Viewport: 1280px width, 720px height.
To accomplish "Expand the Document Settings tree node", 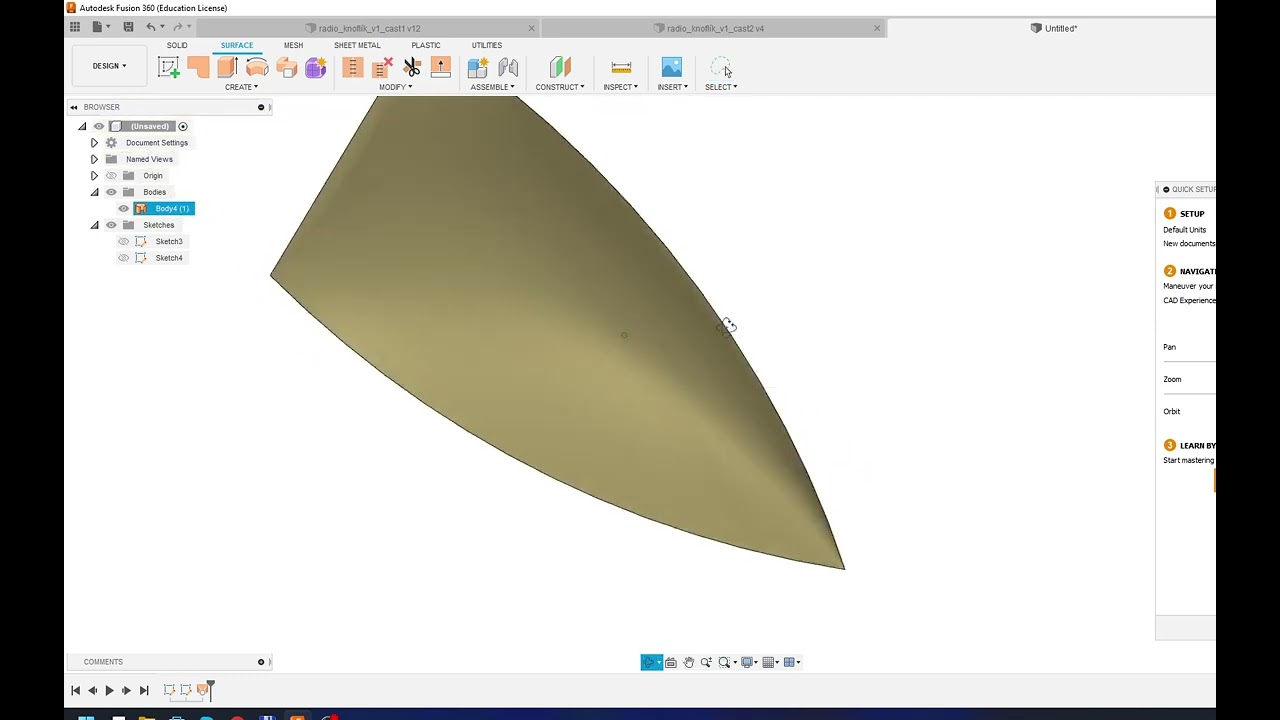I will [x=94, y=143].
